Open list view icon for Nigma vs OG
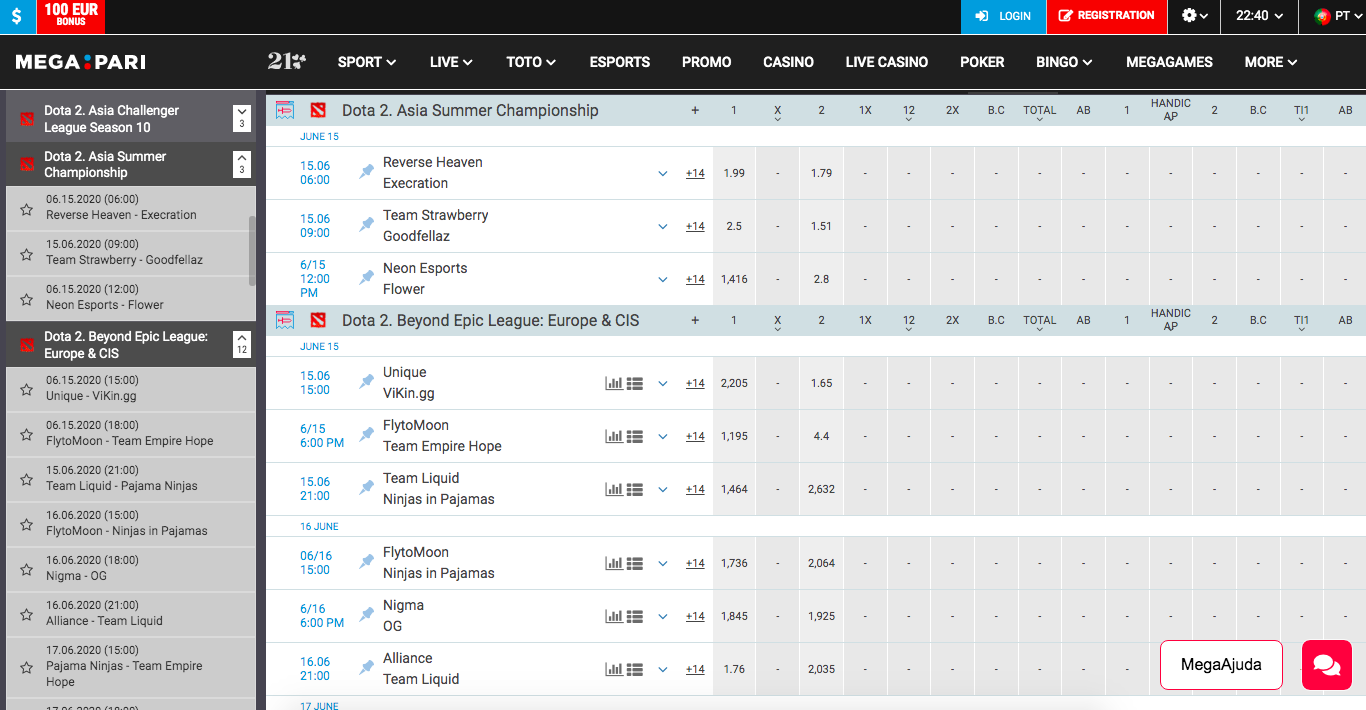The width and height of the screenshot is (1366, 710). (x=635, y=616)
